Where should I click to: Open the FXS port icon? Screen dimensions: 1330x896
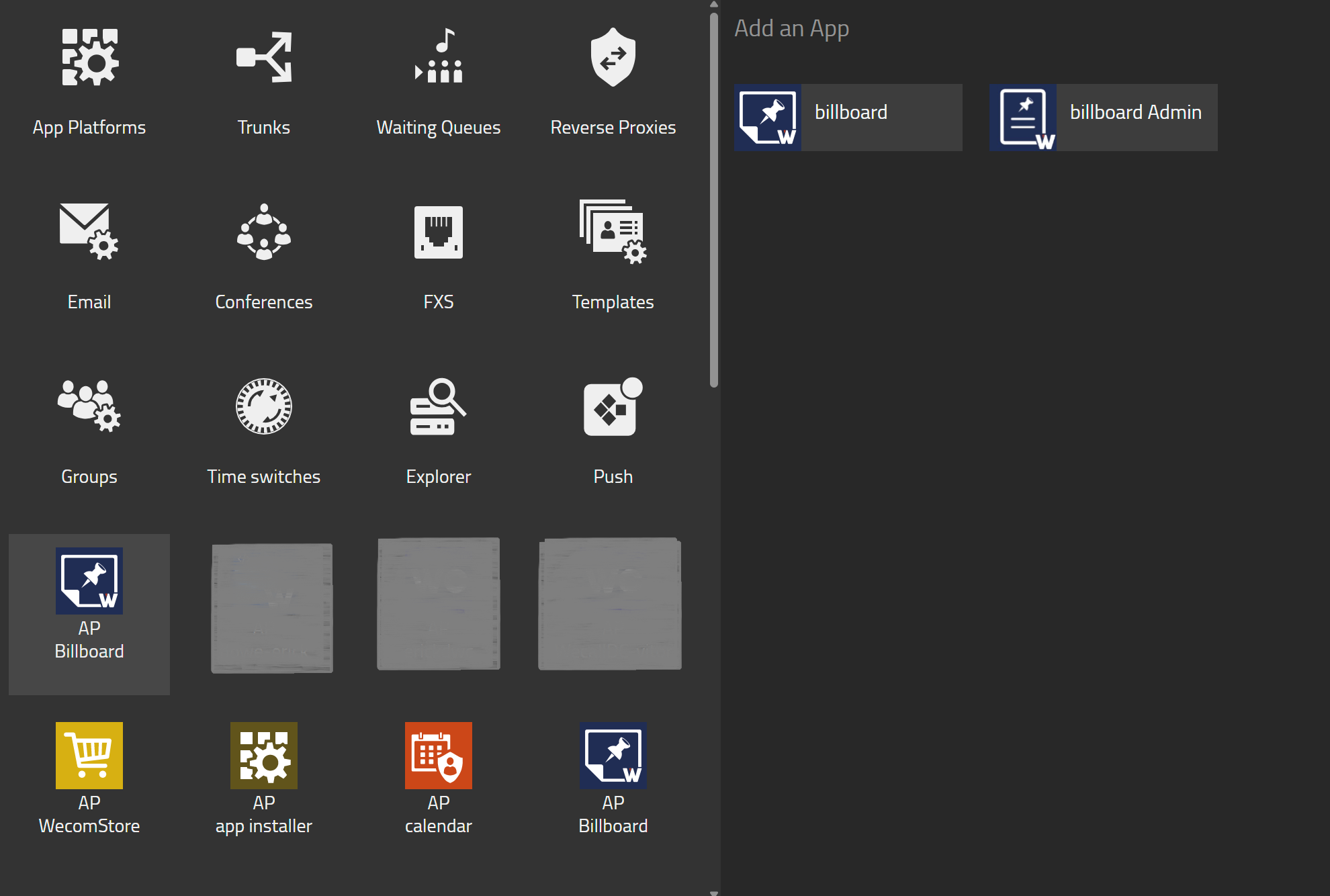pos(438,232)
